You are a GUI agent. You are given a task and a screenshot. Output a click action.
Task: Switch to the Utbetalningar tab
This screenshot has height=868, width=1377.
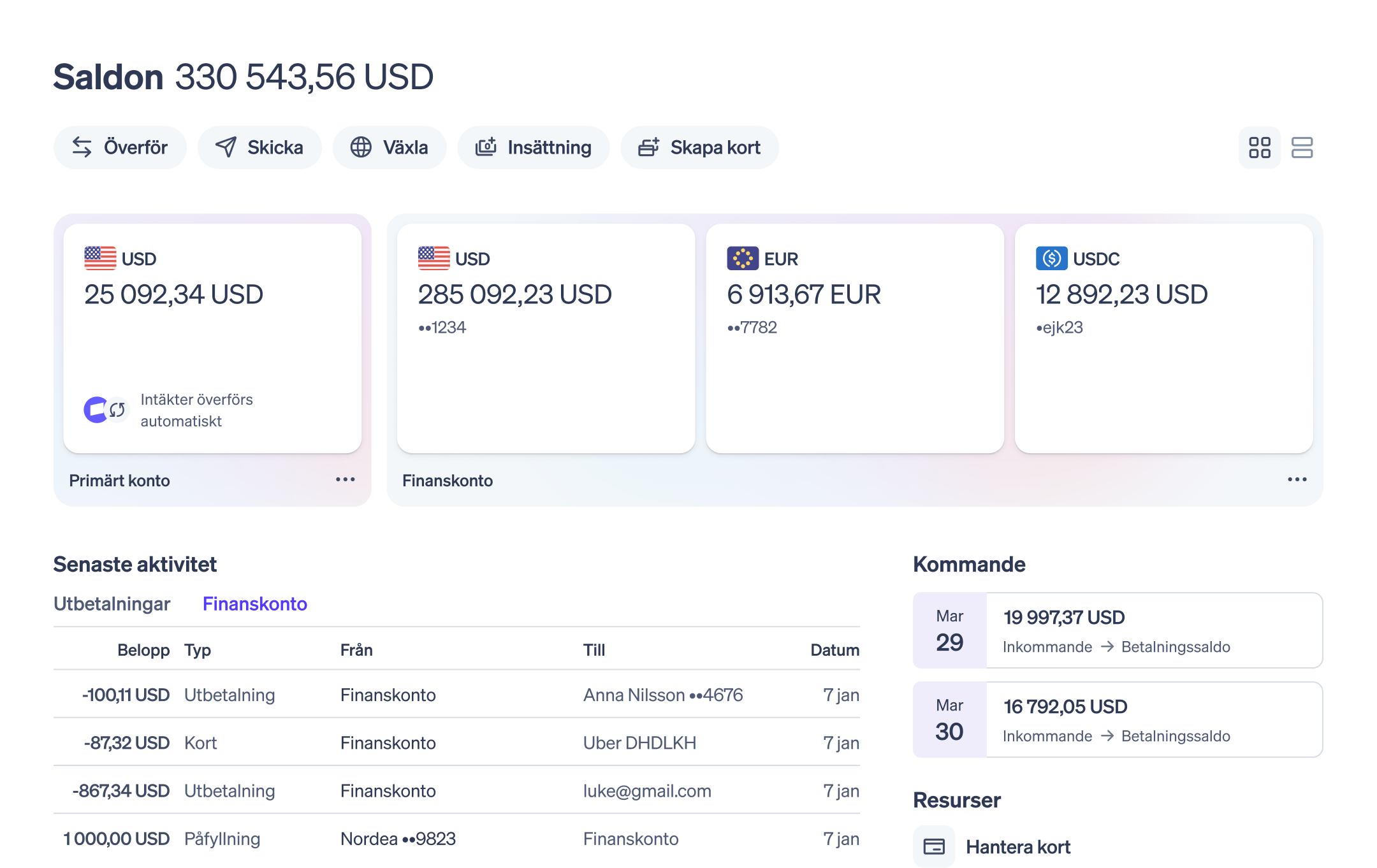coord(112,604)
